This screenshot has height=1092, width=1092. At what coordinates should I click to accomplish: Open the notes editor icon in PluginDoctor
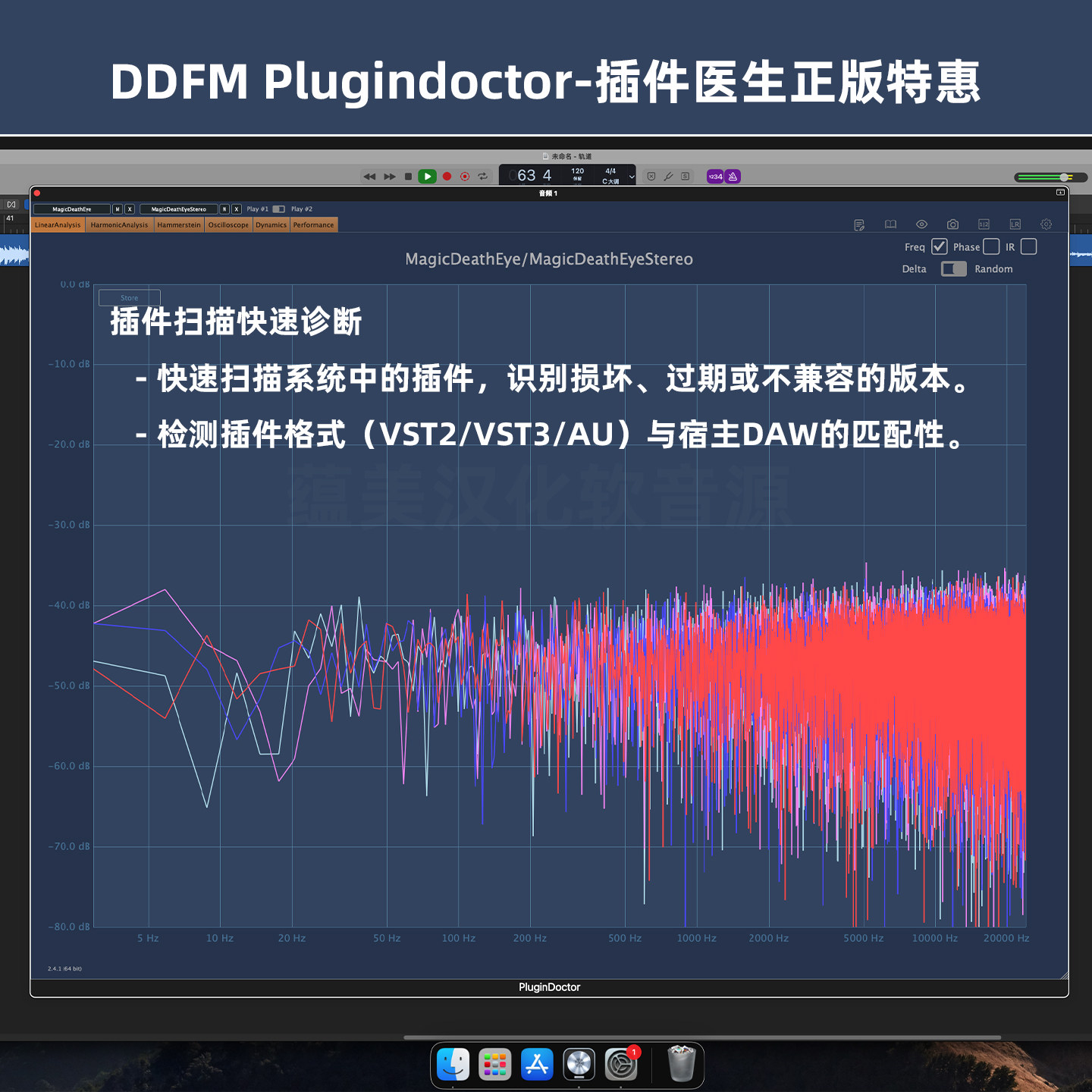click(x=859, y=224)
